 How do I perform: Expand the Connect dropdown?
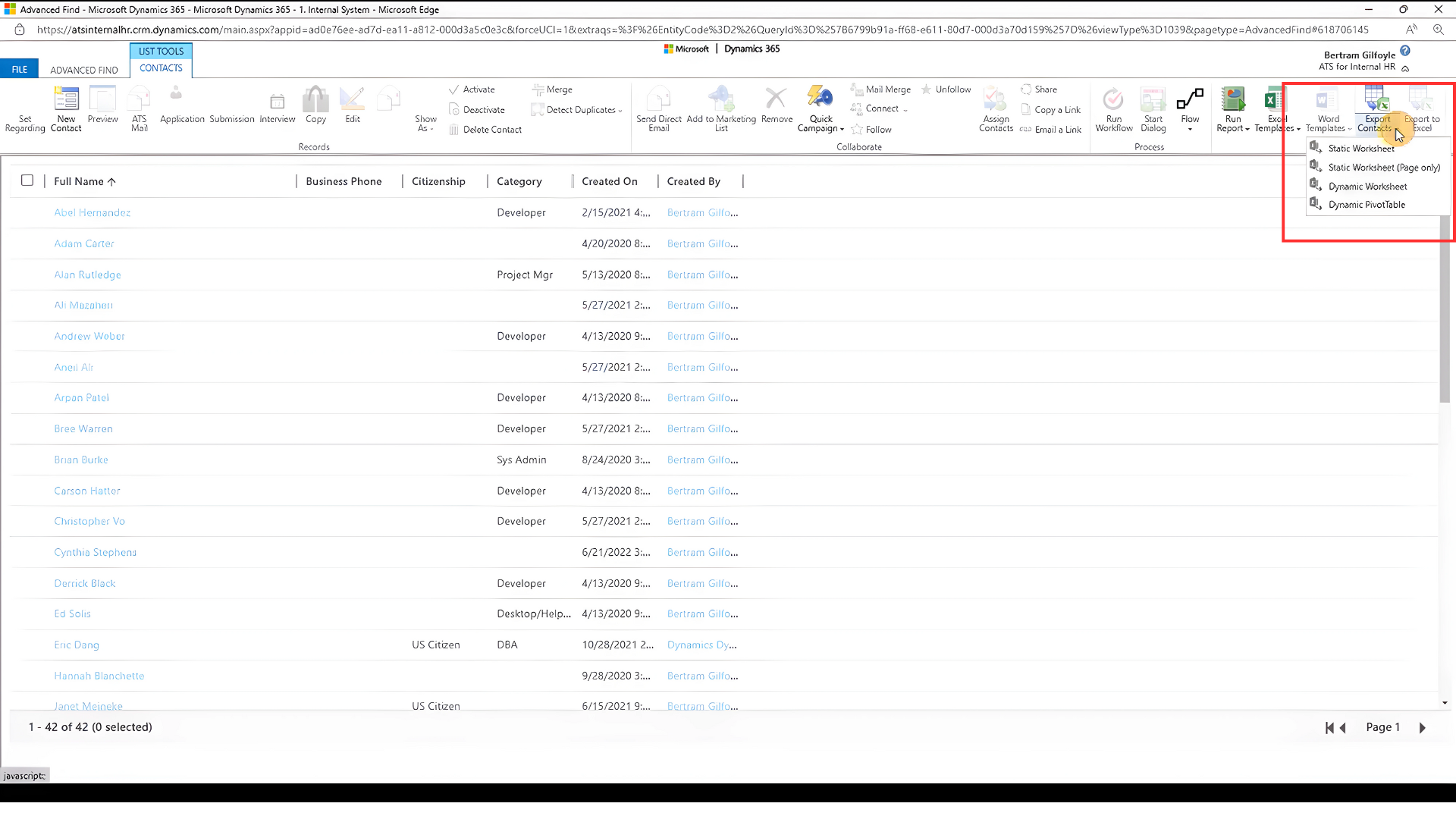click(x=879, y=109)
